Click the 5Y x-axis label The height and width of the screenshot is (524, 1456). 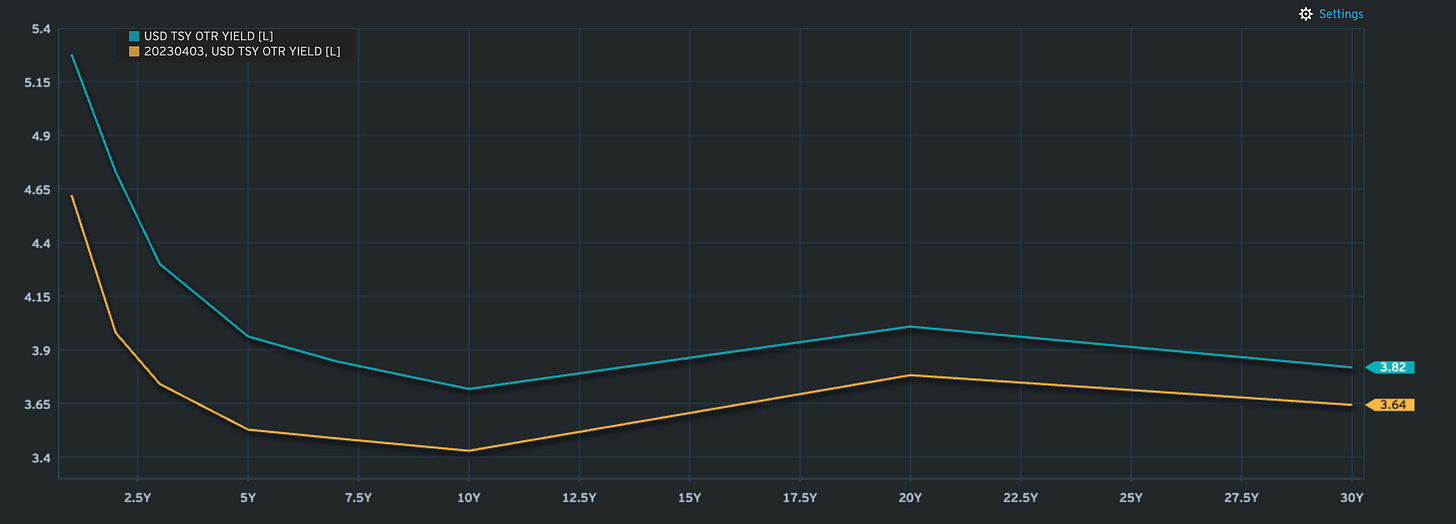(247, 497)
